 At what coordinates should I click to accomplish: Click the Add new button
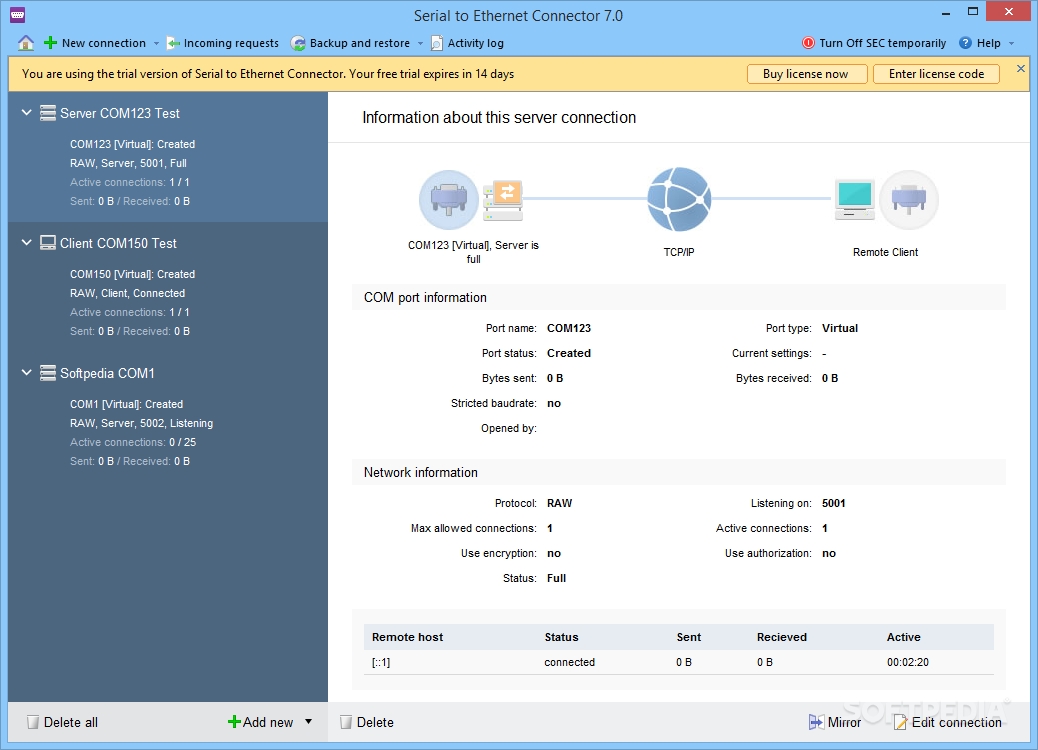261,722
